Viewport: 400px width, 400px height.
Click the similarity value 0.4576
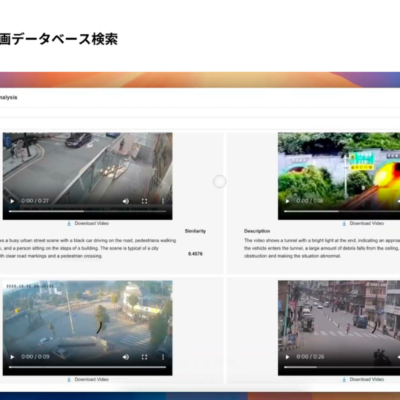pyautogui.click(x=195, y=254)
